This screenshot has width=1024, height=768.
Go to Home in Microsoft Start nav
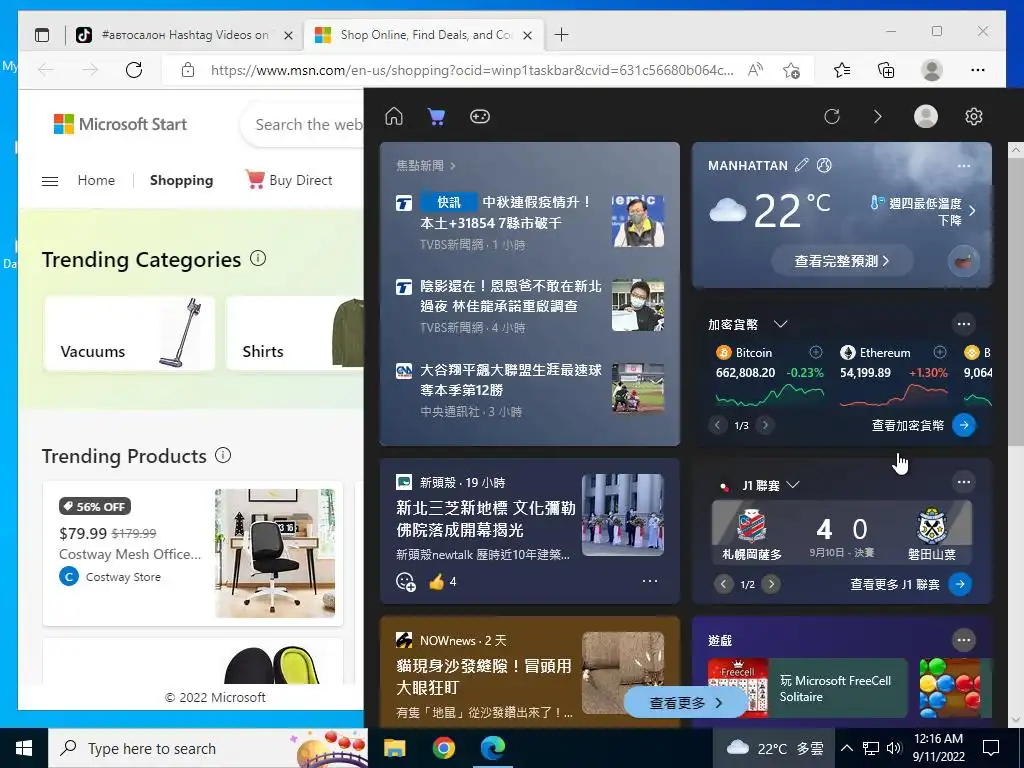(x=96, y=180)
